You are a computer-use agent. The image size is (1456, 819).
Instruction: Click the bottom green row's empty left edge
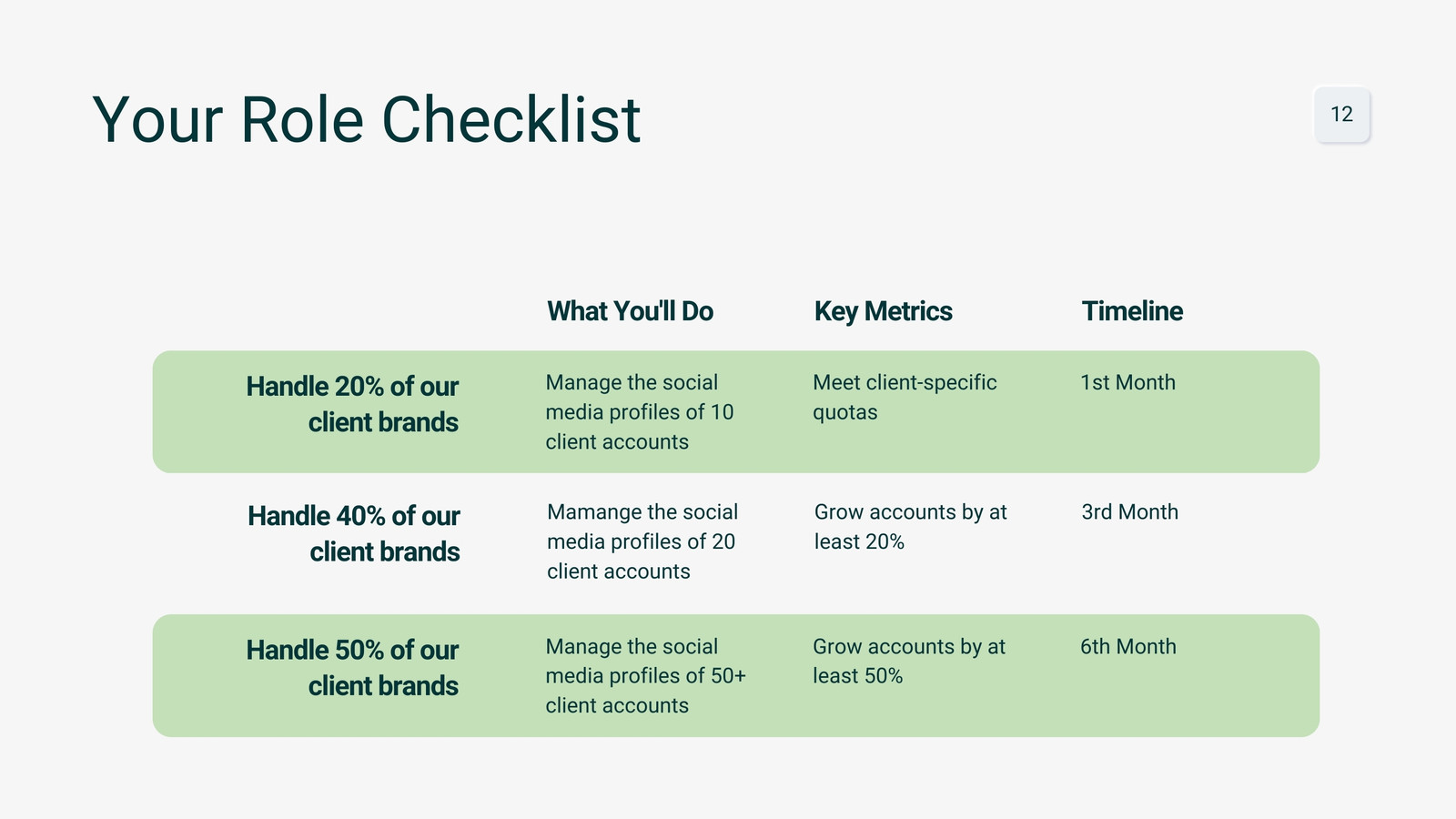pos(196,675)
